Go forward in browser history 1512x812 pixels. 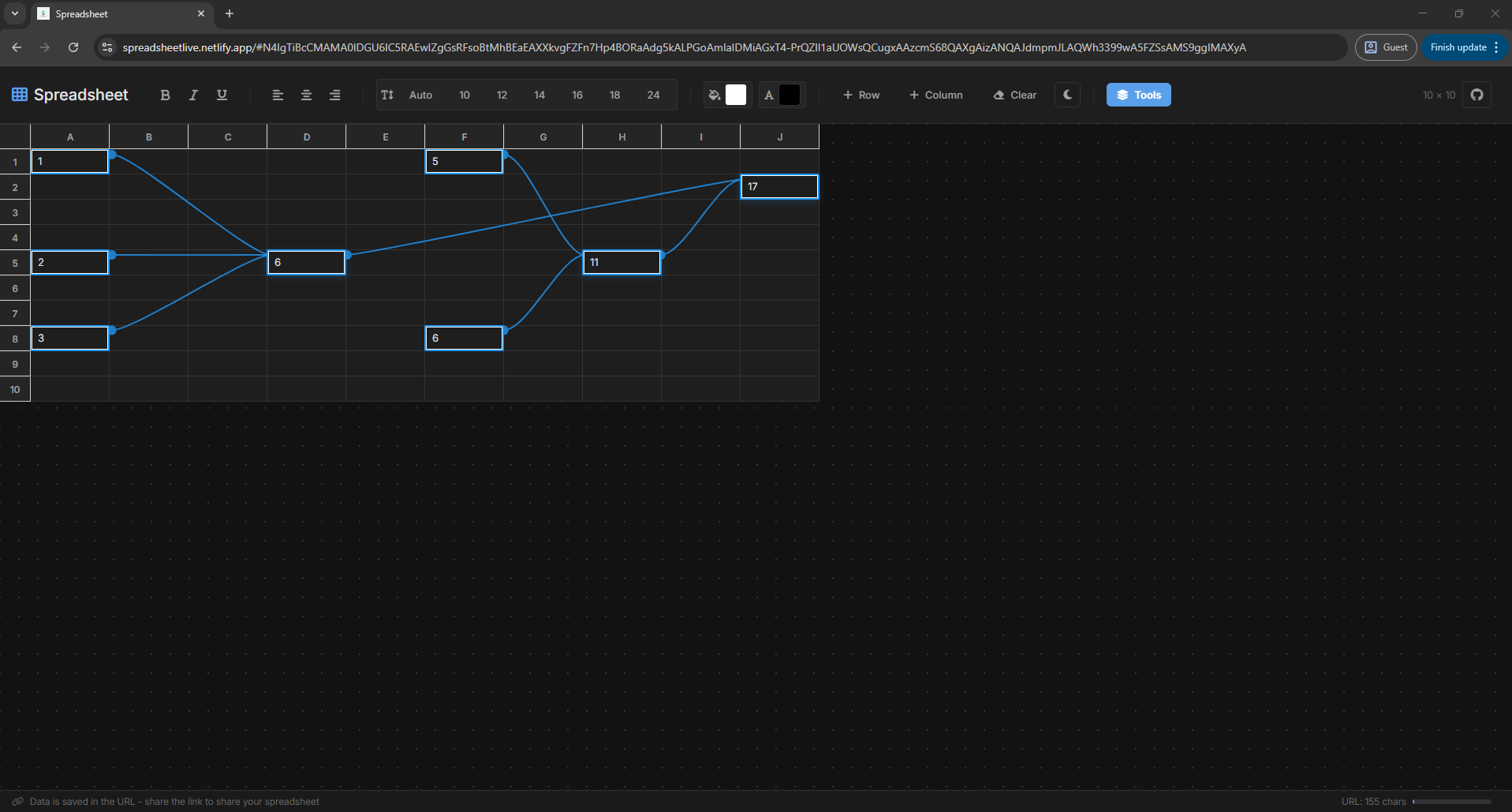pos(45,47)
